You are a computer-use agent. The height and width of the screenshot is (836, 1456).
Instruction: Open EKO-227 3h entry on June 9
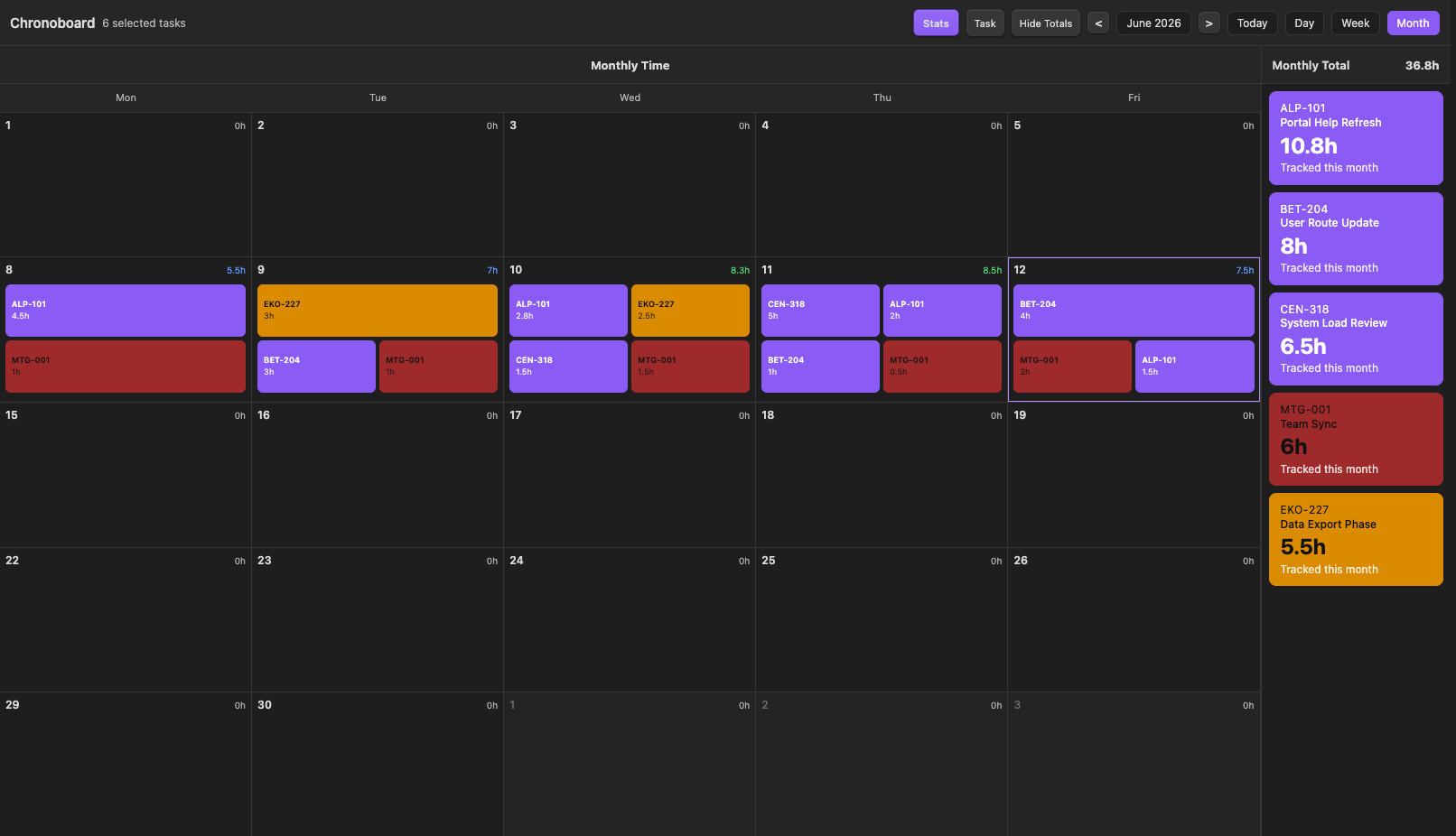[x=378, y=311]
